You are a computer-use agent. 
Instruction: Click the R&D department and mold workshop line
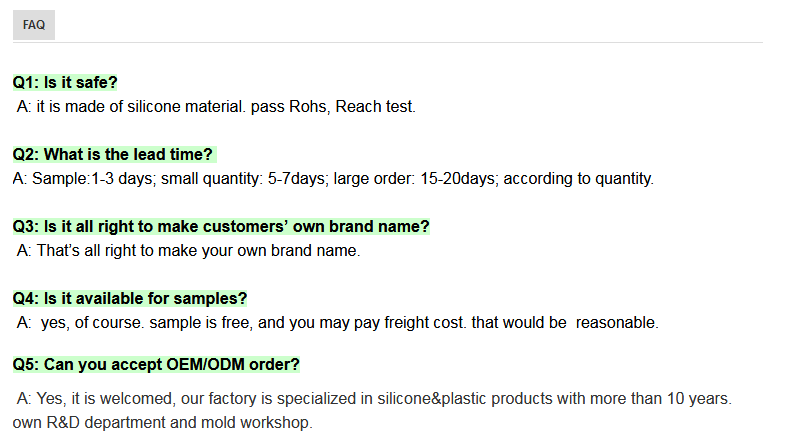click(163, 422)
